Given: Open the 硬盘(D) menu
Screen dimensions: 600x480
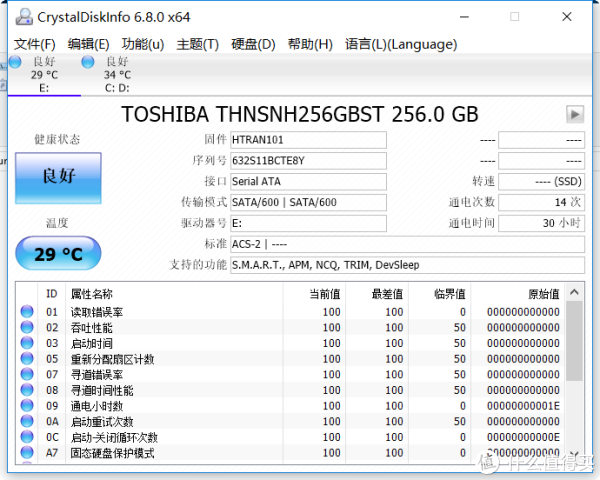Looking at the screenshot, I should point(253,44).
